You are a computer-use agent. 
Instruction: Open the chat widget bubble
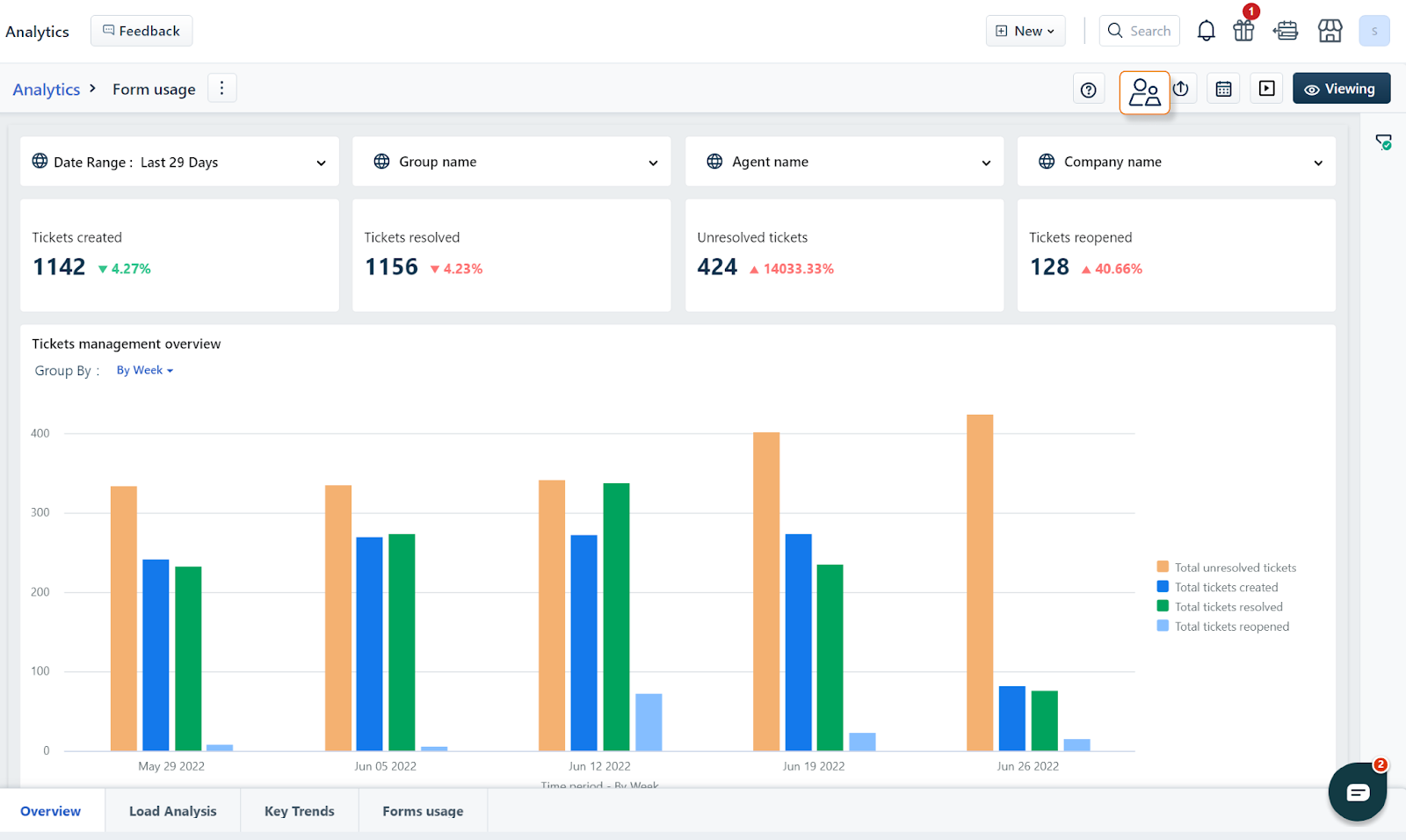tap(1357, 793)
